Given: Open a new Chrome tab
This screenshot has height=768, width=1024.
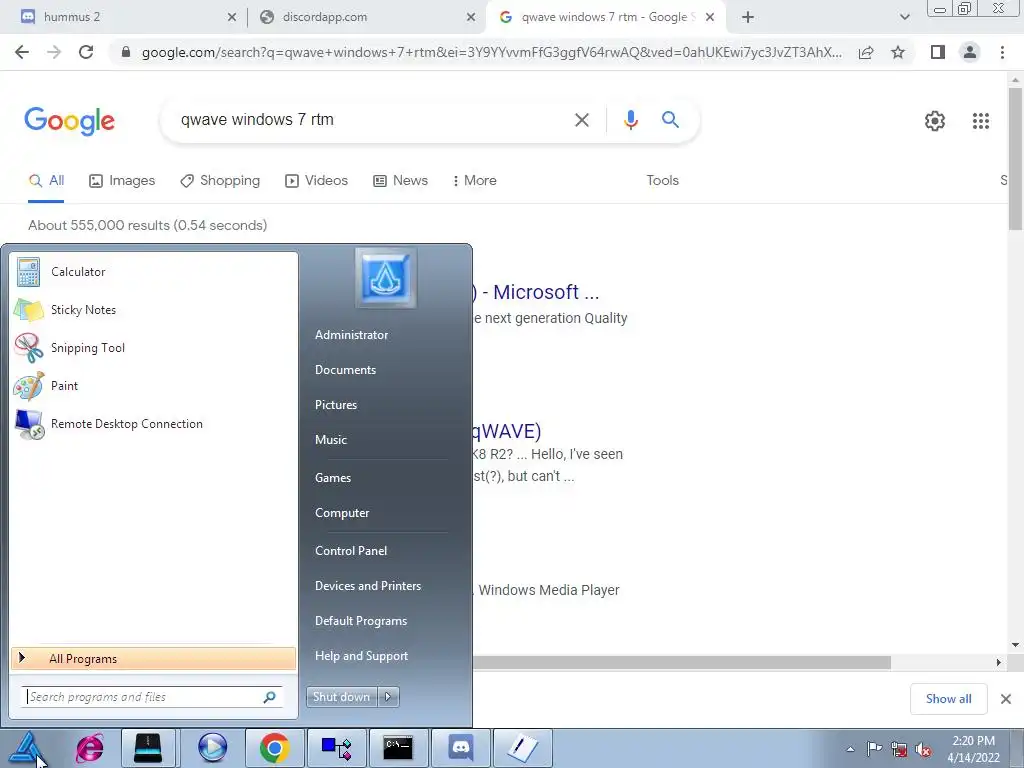Looking at the screenshot, I should 748,18.
